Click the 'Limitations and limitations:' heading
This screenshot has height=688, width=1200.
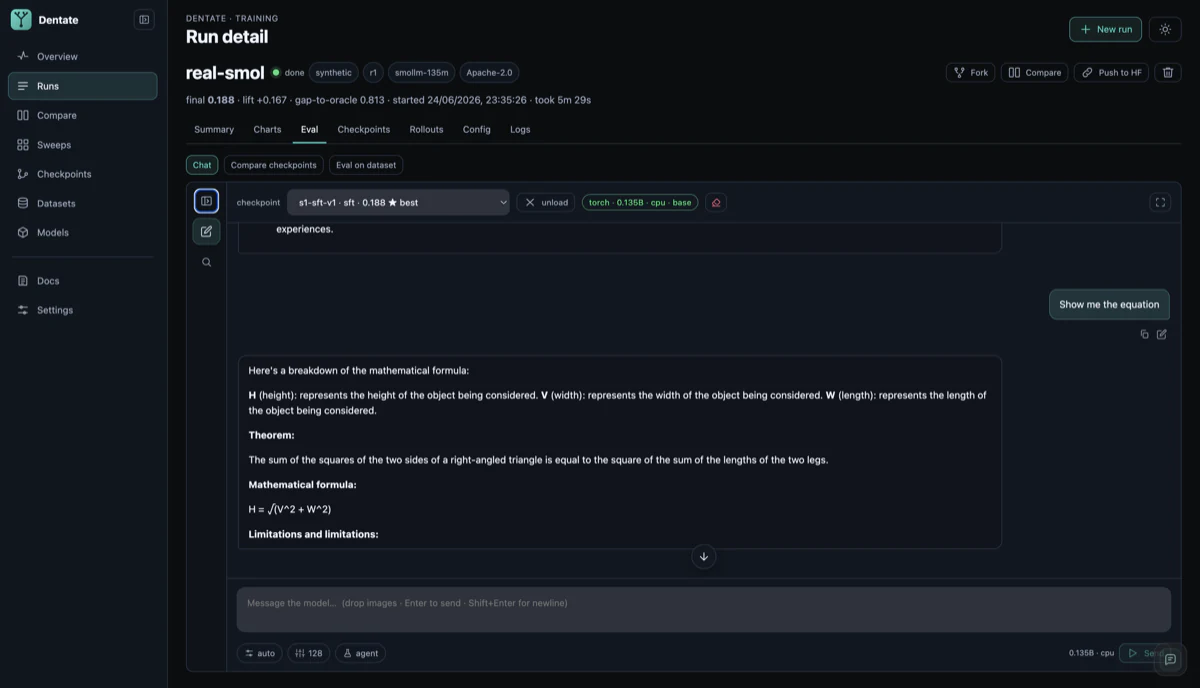313,535
